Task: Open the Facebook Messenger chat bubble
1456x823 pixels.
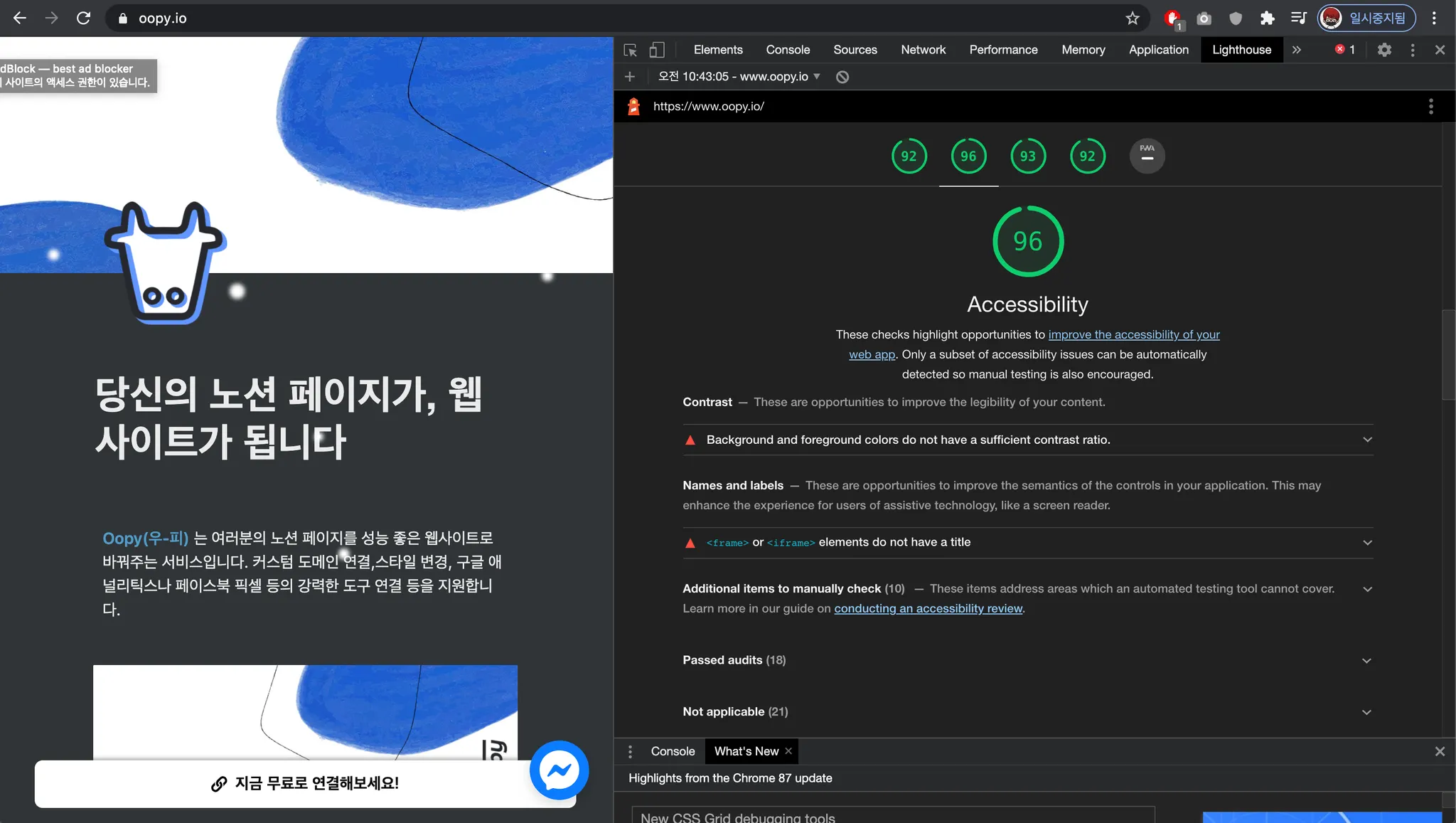Action: point(559,770)
